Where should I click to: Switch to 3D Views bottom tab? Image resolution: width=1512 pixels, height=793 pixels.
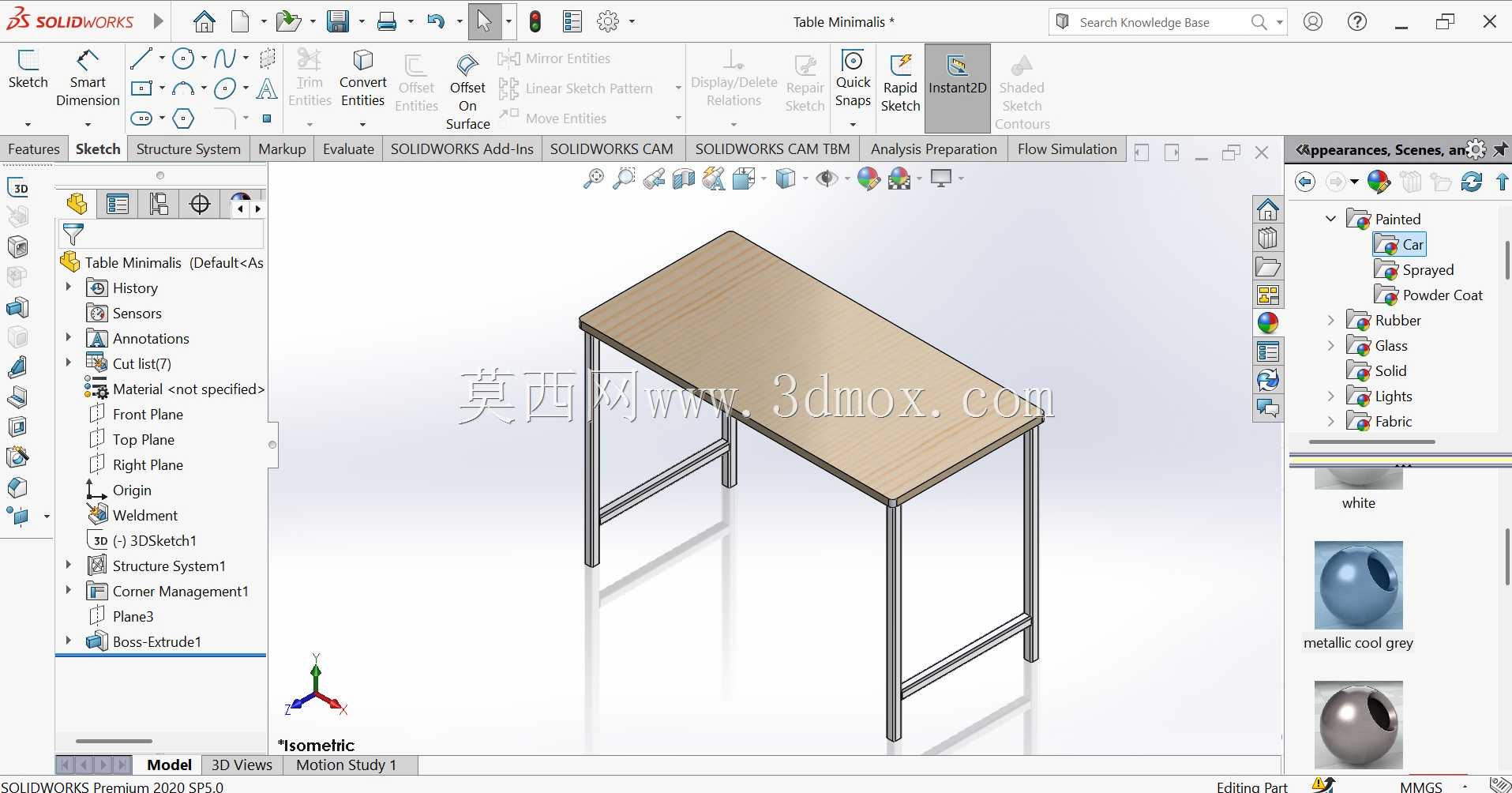pyautogui.click(x=242, y=765)
